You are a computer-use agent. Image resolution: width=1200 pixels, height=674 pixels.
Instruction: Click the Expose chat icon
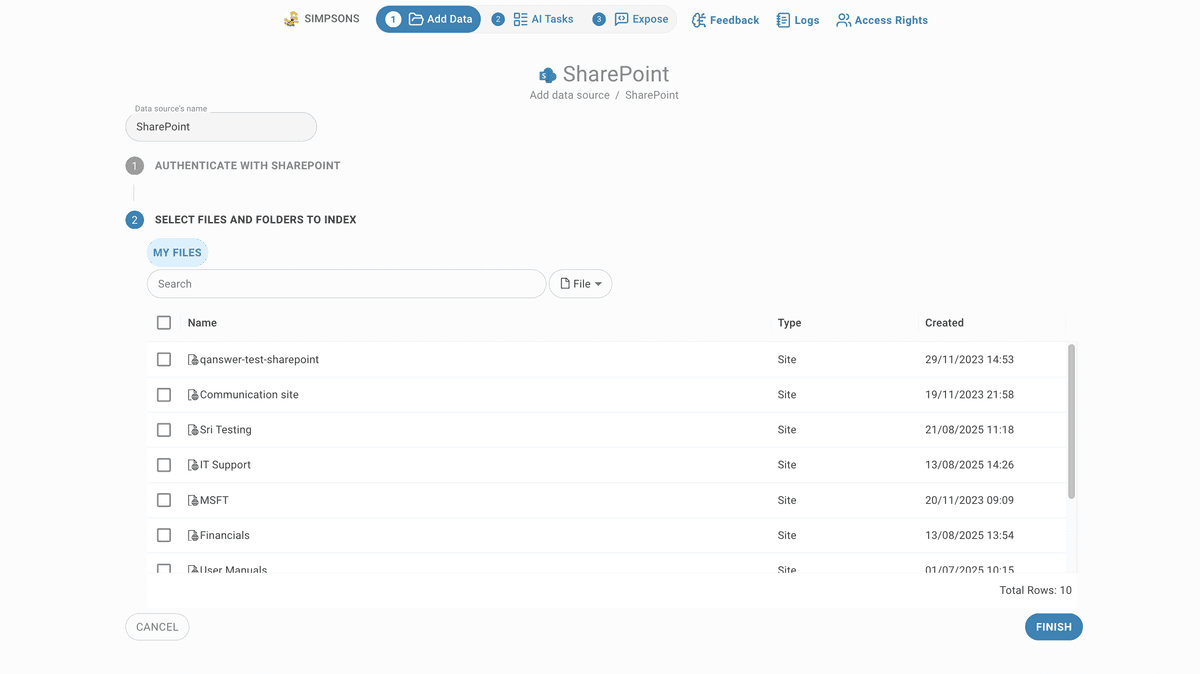(x=621, y=19)
